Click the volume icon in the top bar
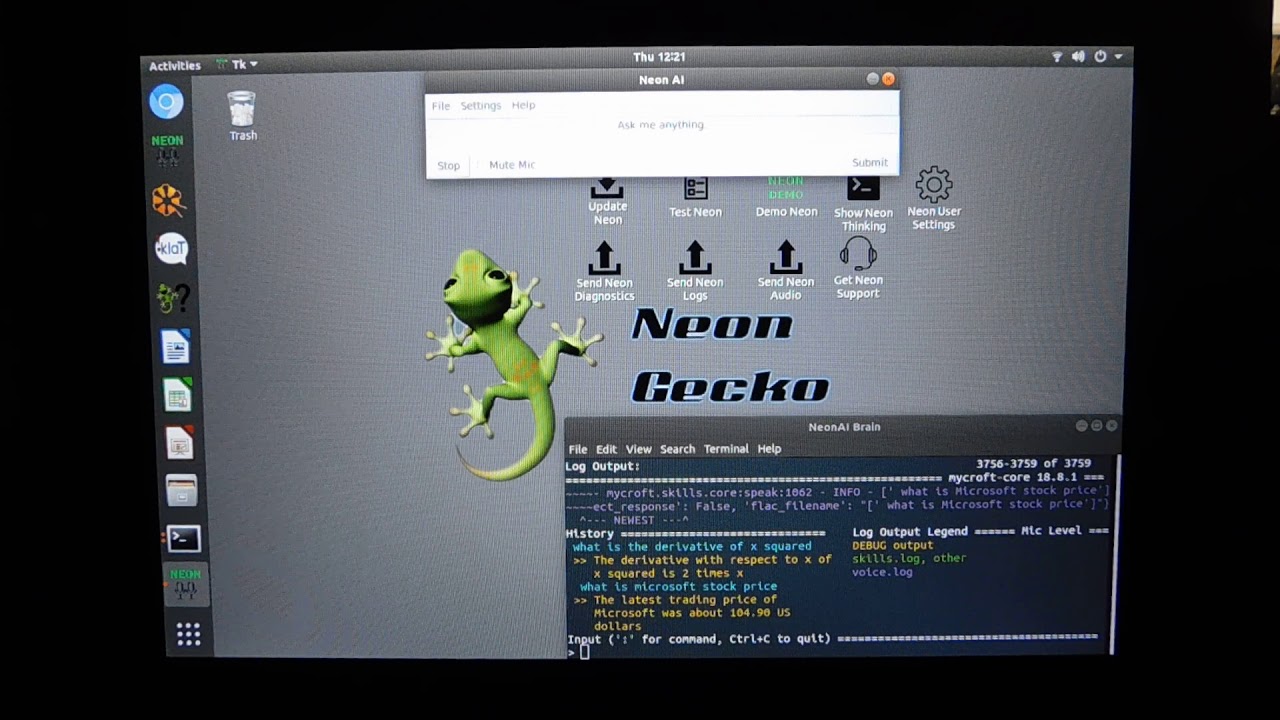Viewport: 1280px width, 720px height. (x=1078, y=57)
